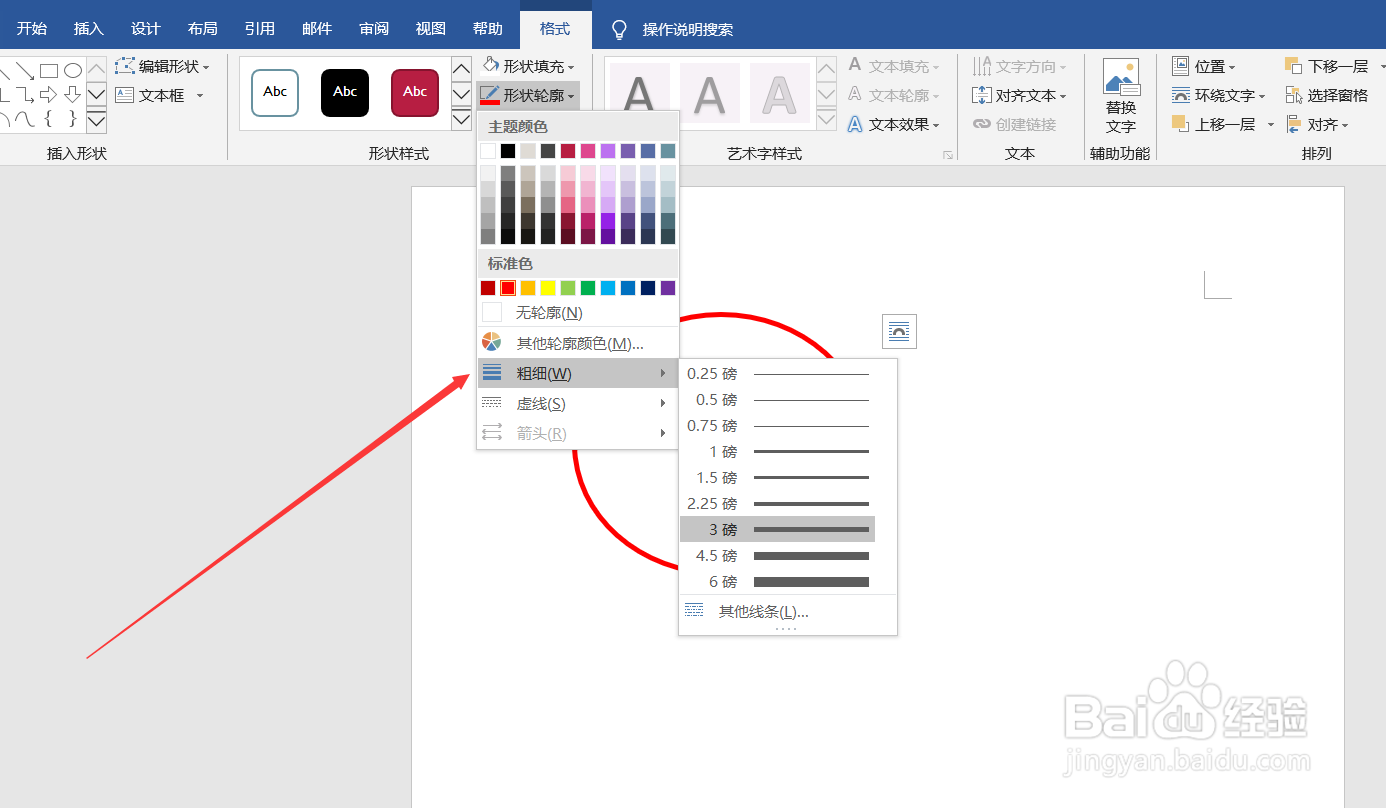Click the layout options icon near circle
Image resolution: width=1386 pixels, height=808 pixels.
pos(900,332)
